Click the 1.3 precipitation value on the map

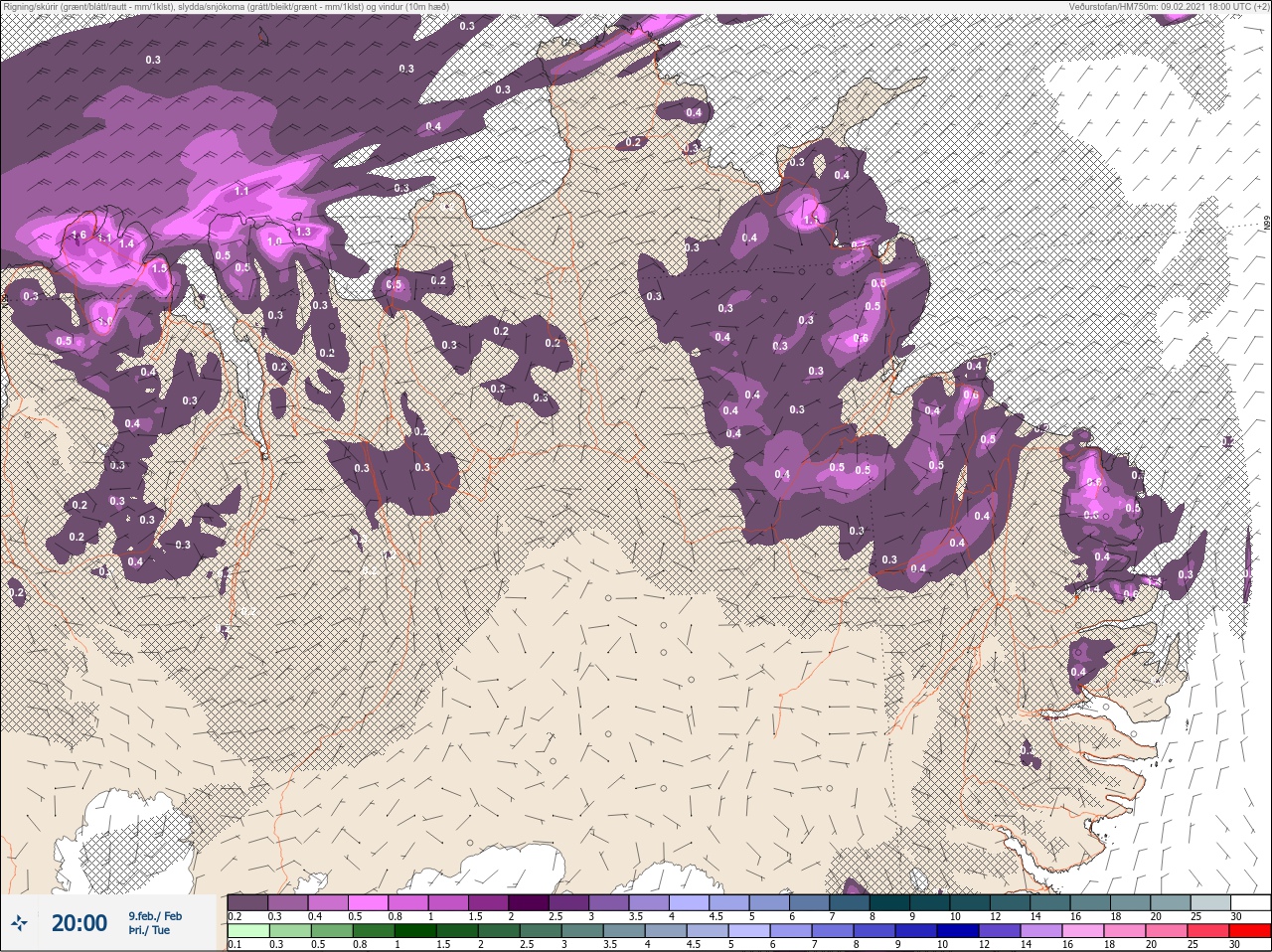click(304, 232)
